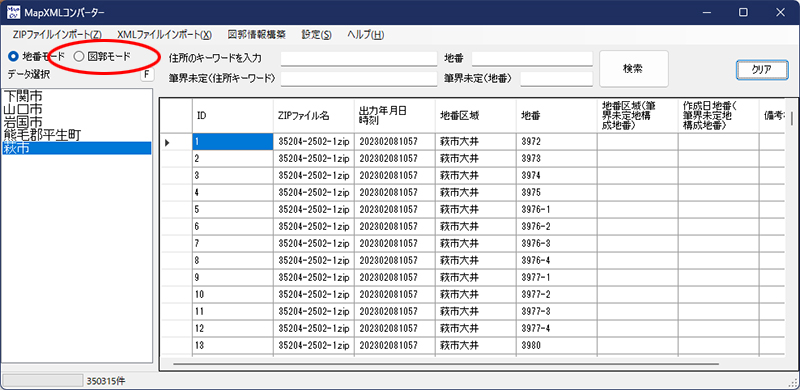800x390 pixels.
Task: Minimize the MapXML converter window
Action: pyautogui.click(x=707, y=12)
